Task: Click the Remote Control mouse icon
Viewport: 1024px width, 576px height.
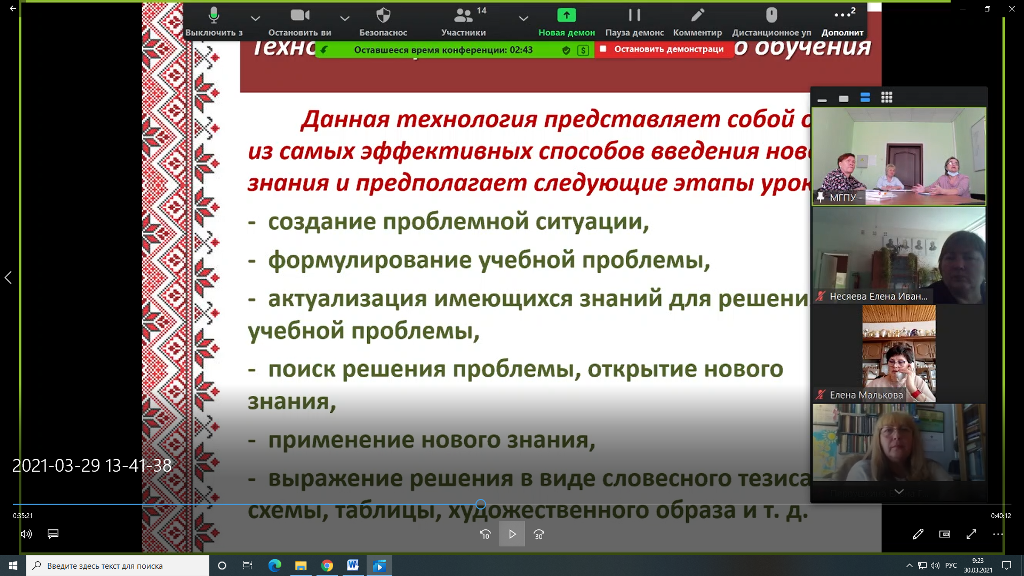Action: pos(771,20)
